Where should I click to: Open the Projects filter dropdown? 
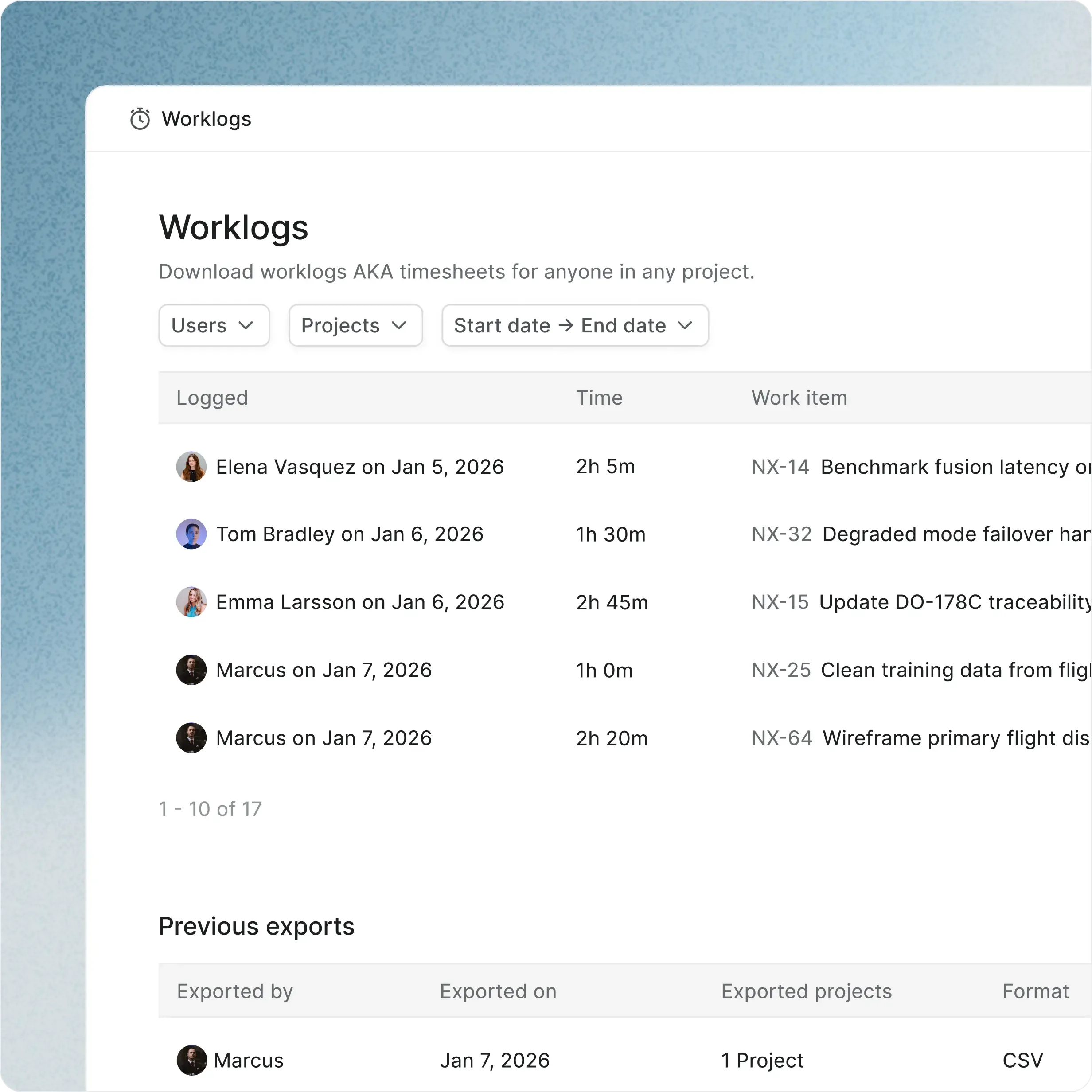355,326
